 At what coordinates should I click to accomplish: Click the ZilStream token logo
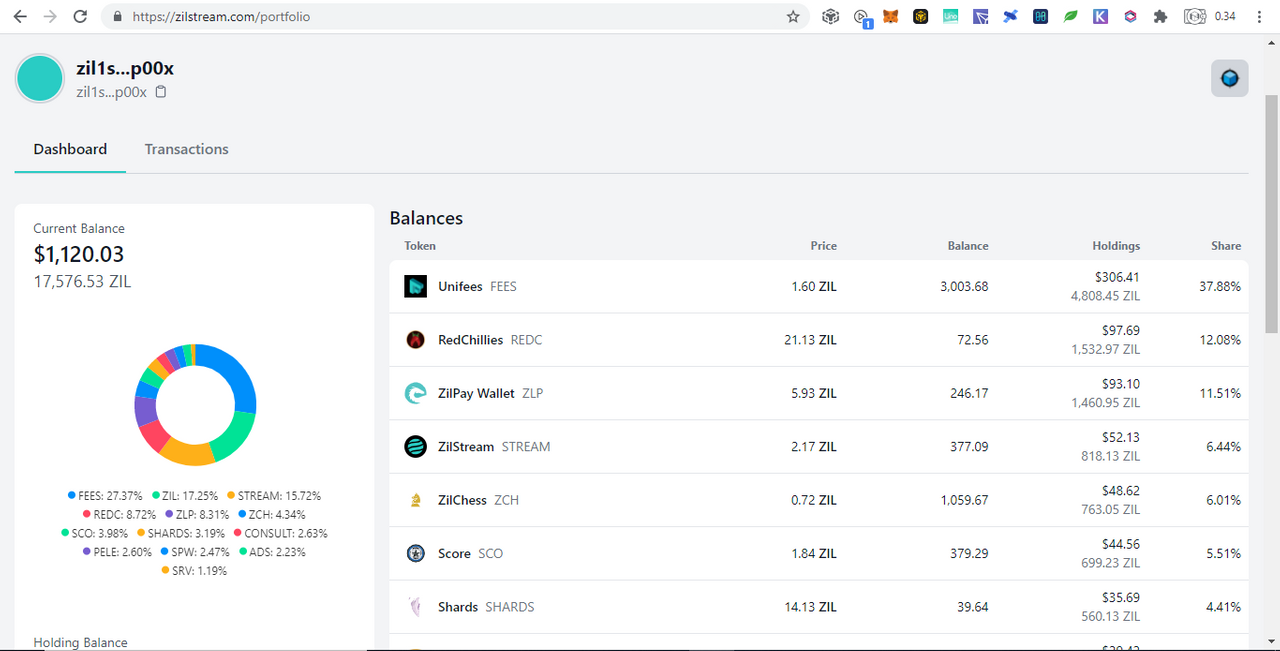coord(415,447)
